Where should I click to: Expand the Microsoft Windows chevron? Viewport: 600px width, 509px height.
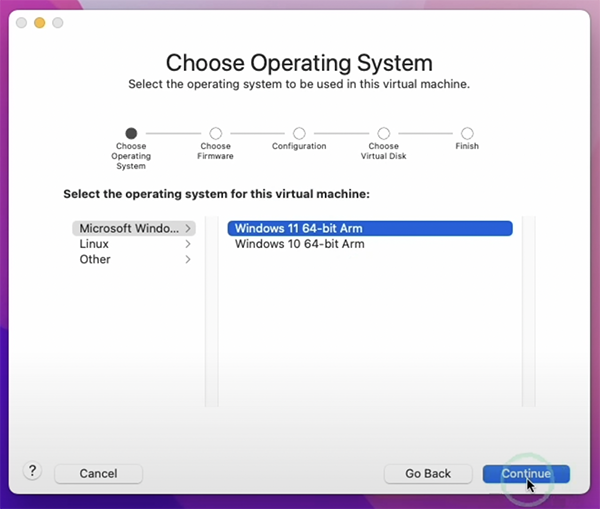tap(188, 228)
